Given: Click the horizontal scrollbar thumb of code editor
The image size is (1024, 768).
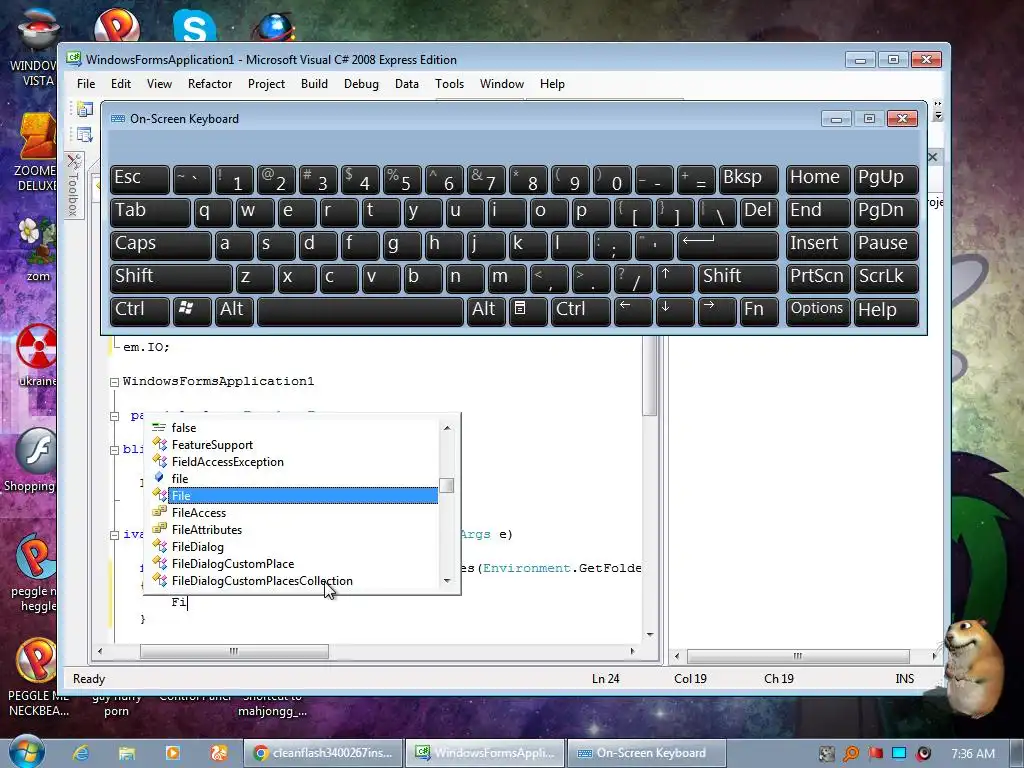Looking at the screenshot, I should pos(234,651).
